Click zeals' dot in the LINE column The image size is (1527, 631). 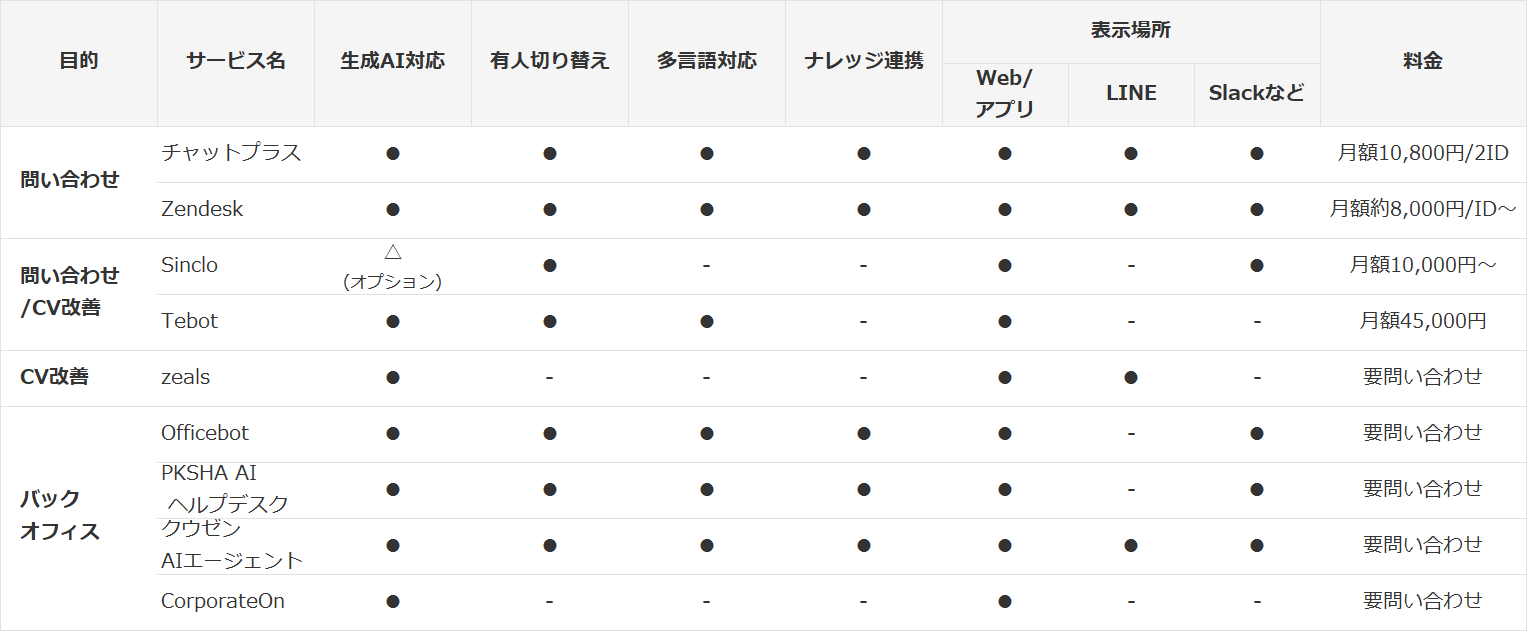pos(1131,378)
